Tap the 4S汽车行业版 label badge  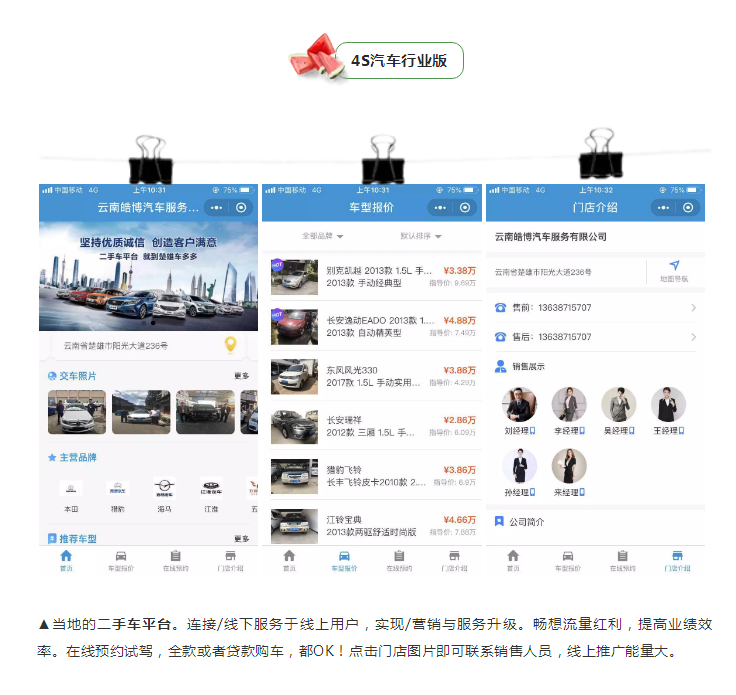point(399,61)
